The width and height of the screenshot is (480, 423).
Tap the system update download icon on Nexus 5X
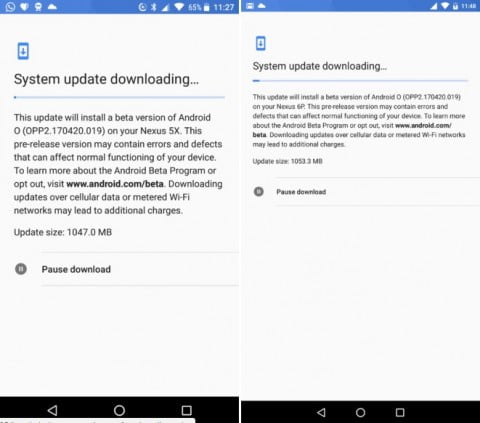[23, 51]
